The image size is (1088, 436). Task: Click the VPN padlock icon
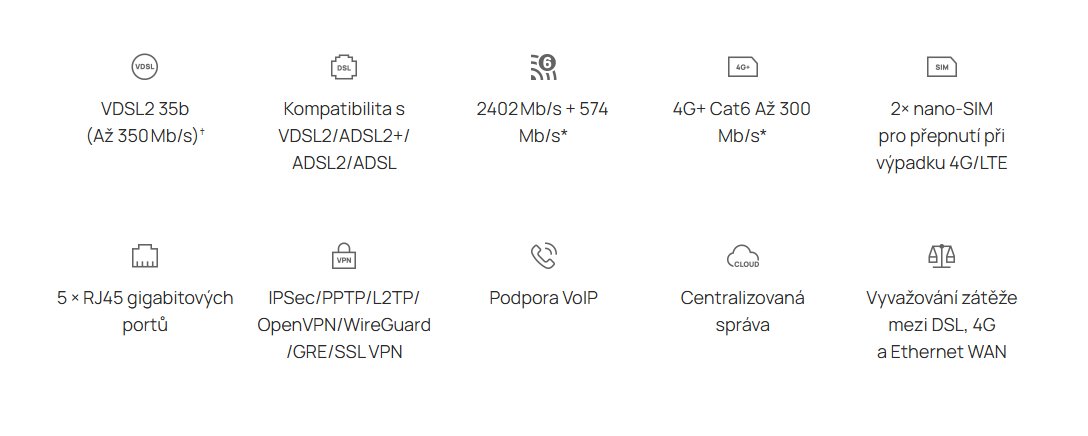tap(343, 256)
